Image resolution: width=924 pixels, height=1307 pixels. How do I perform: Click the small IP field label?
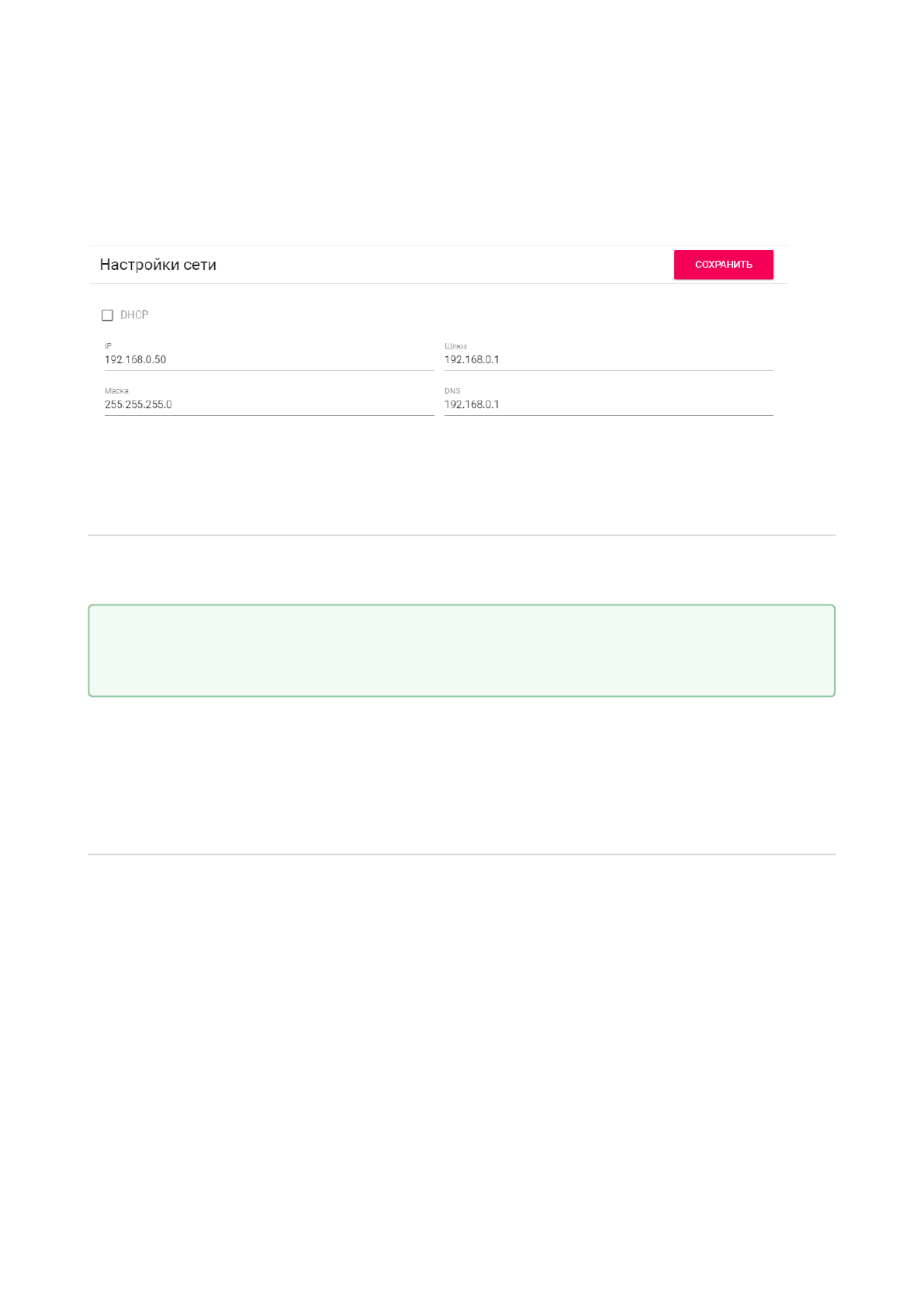pos(109,346)
